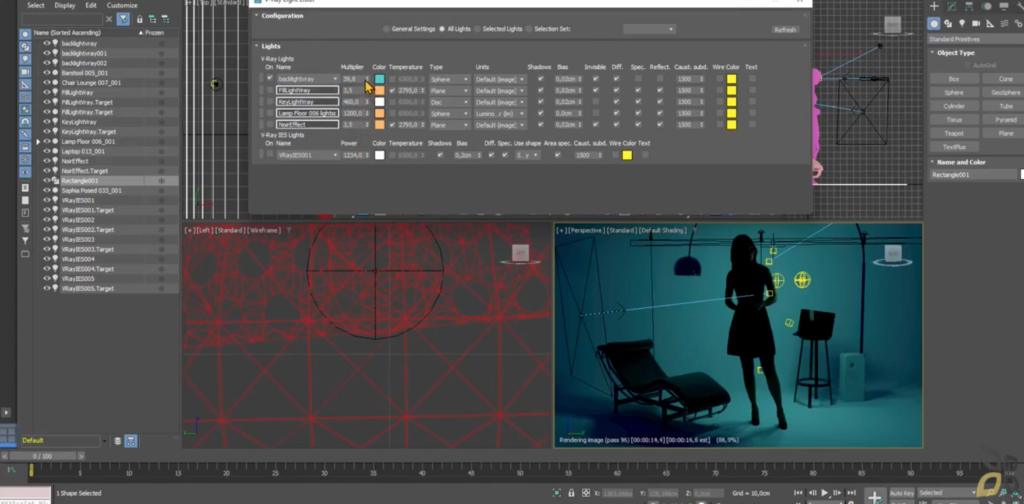The image size is (1024, 504).
Task: Uncheck the On checkbox for backlightvray
Action: (x=270, y=78)
